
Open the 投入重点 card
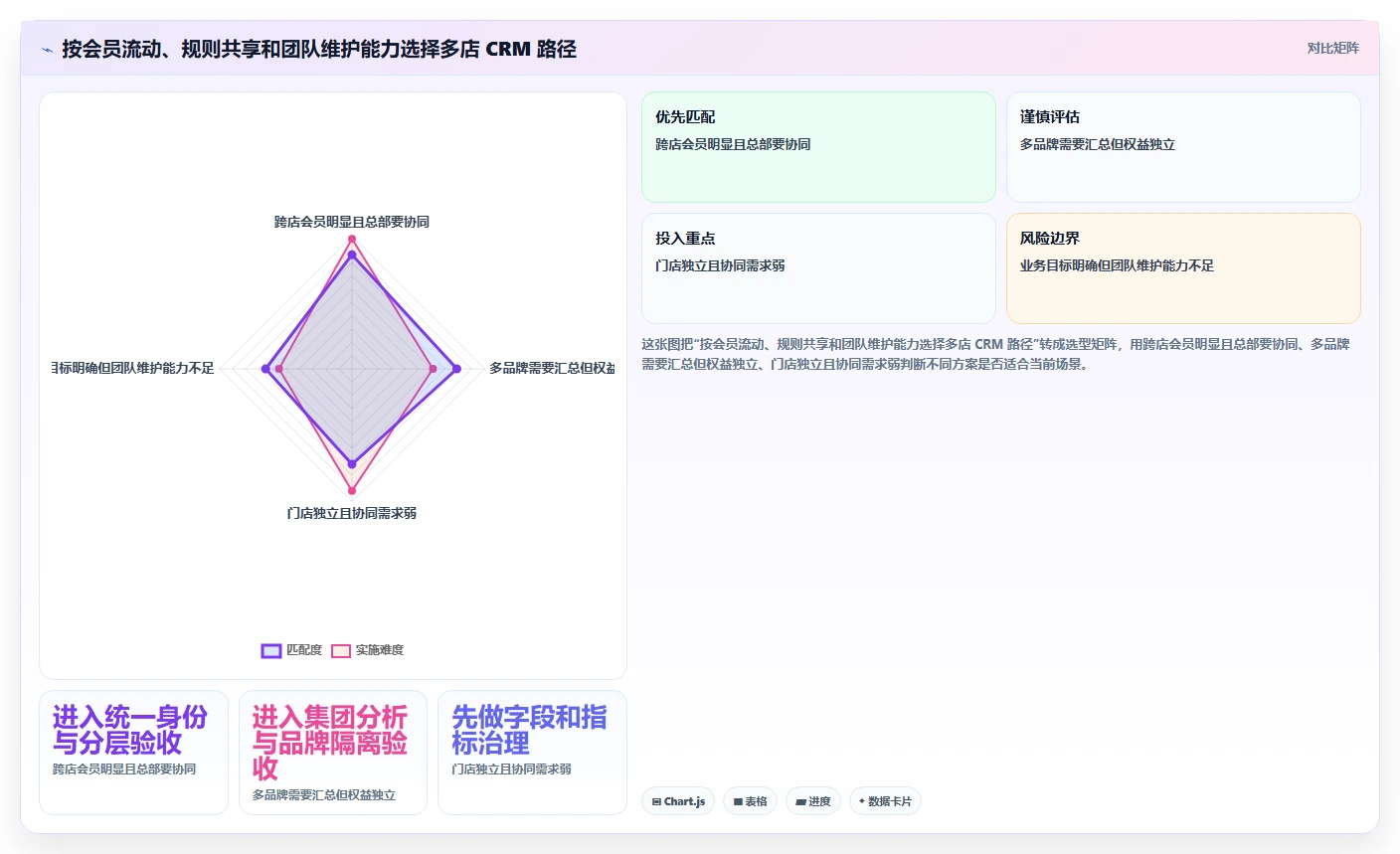click(x=818, y=268)
